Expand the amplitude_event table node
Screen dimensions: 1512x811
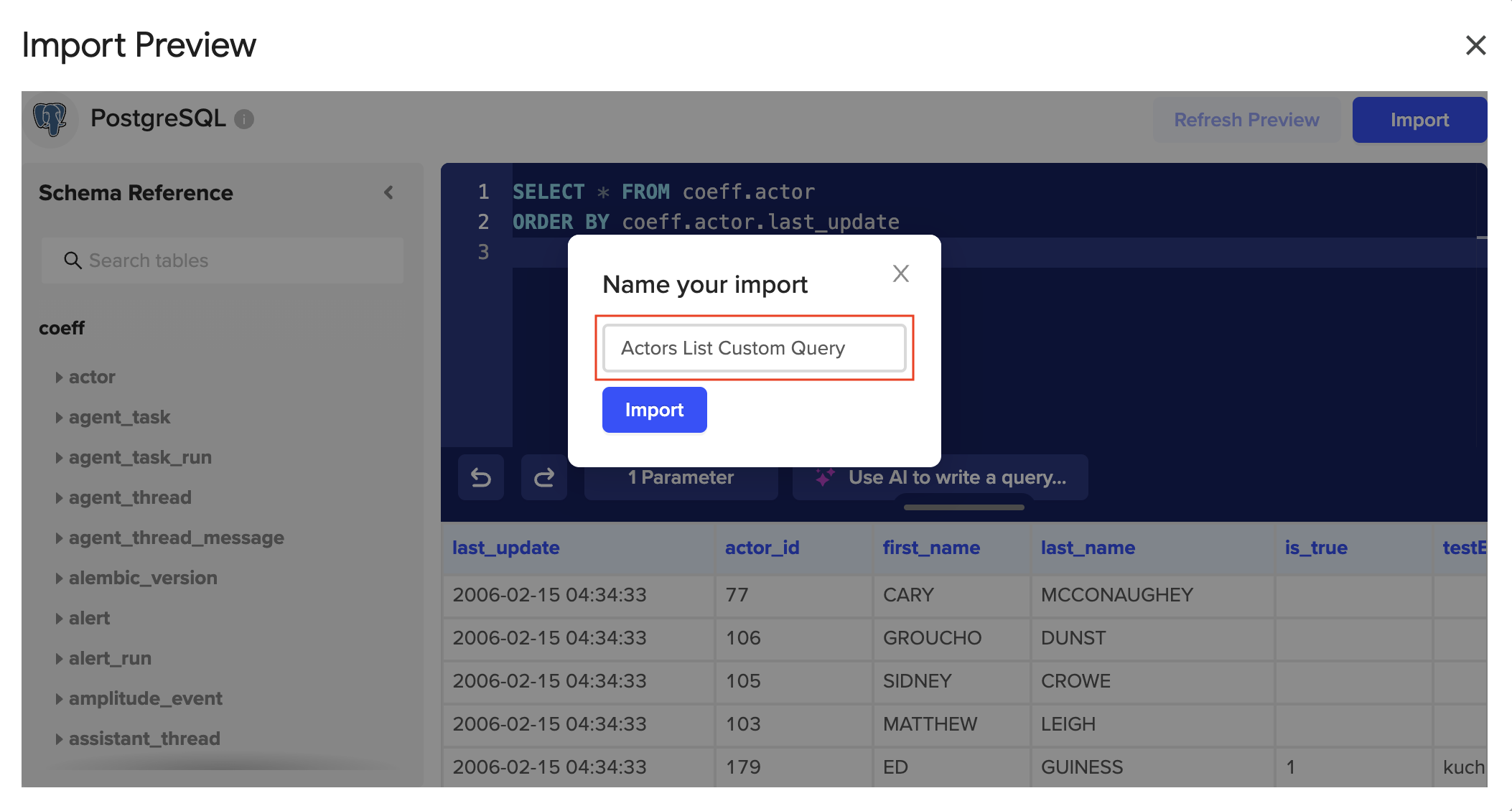59,699
